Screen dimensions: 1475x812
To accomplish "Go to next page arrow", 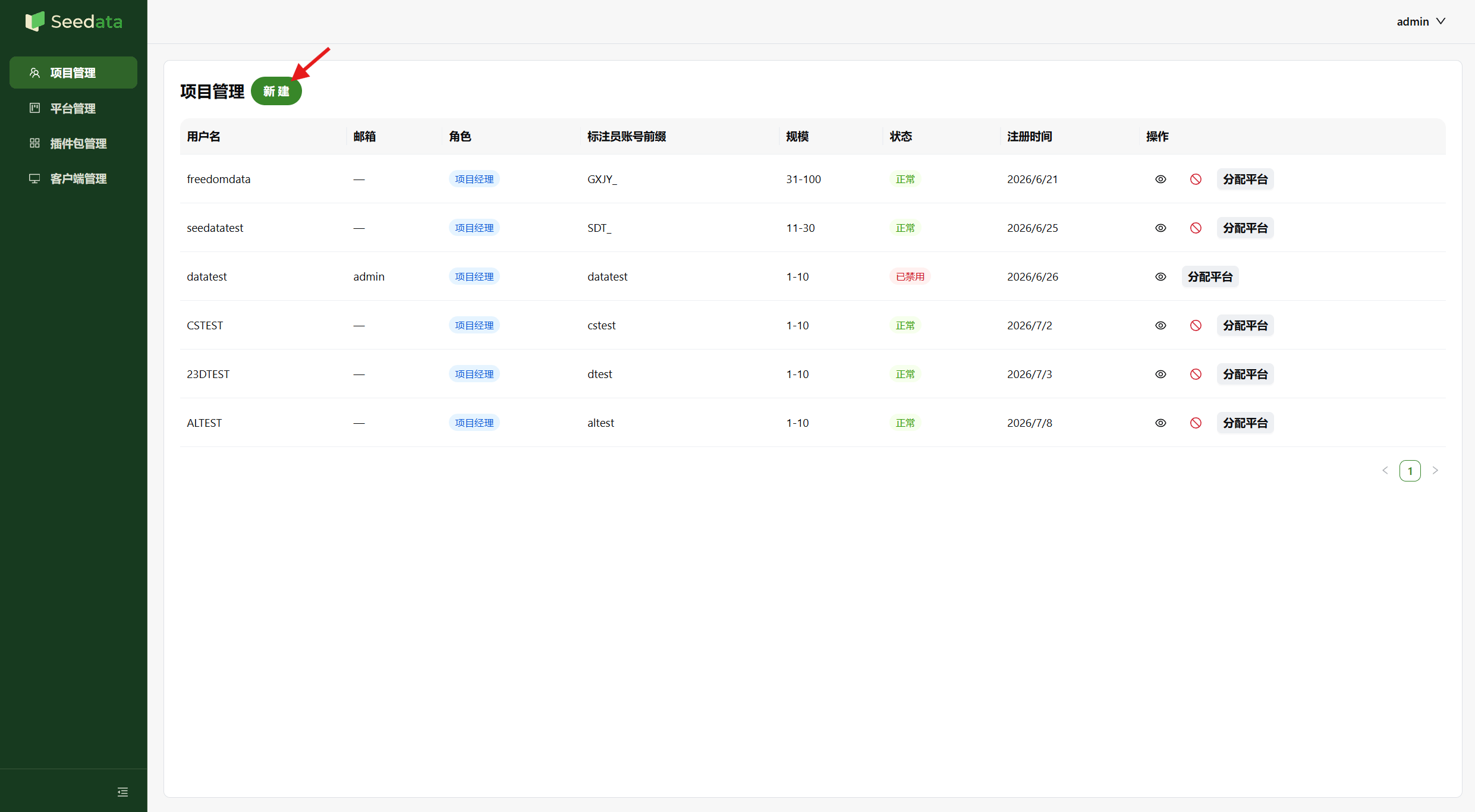I will 1435,470.
